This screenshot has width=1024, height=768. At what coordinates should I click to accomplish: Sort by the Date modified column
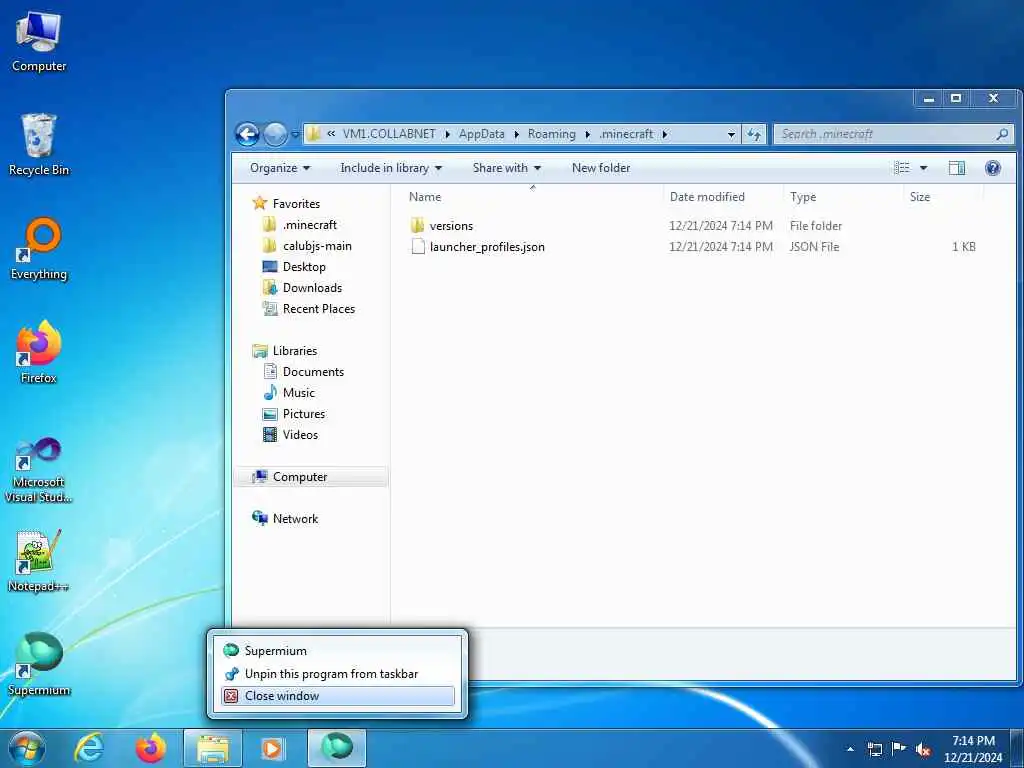tap(723, 197)
